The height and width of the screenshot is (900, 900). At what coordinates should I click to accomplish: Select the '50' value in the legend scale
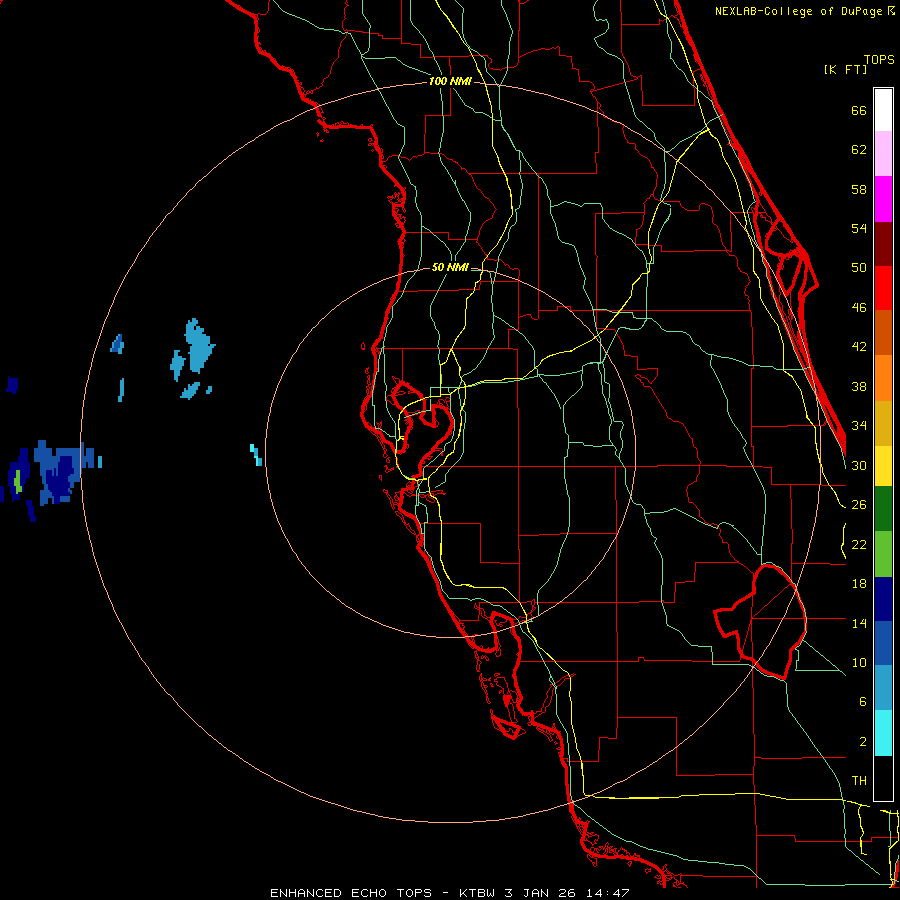click(859, 268)
